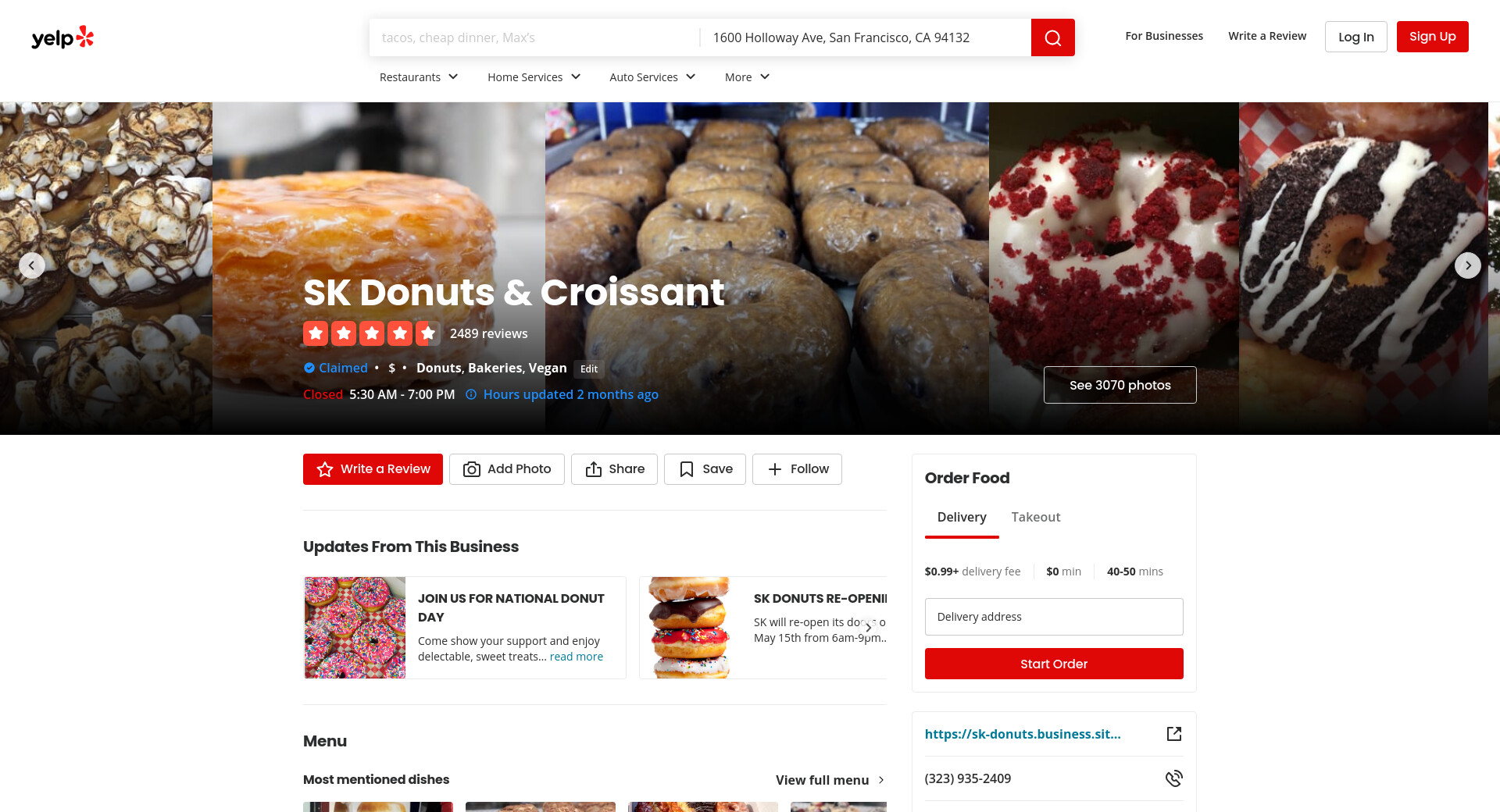
Task: Click the phone call icon
Action: (x=1174, y=778)
